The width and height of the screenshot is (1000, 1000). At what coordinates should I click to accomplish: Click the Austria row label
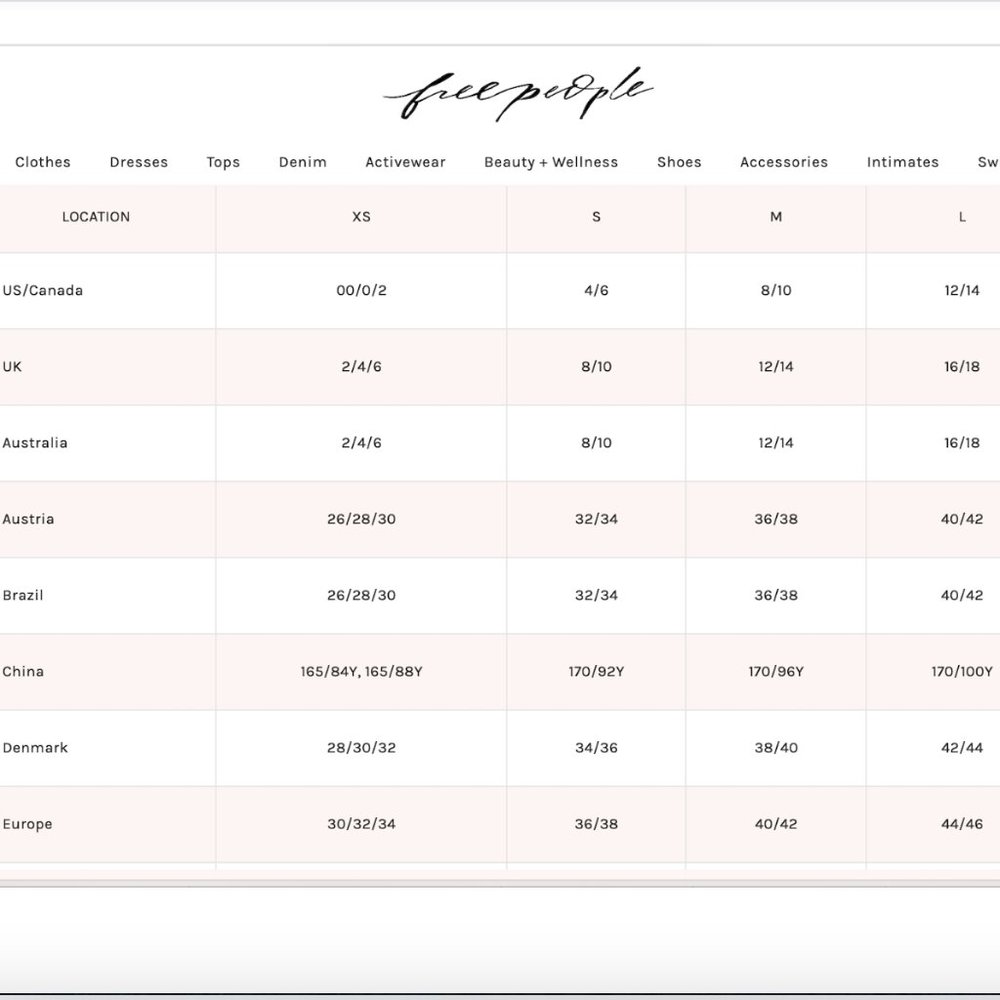(28, 519)
